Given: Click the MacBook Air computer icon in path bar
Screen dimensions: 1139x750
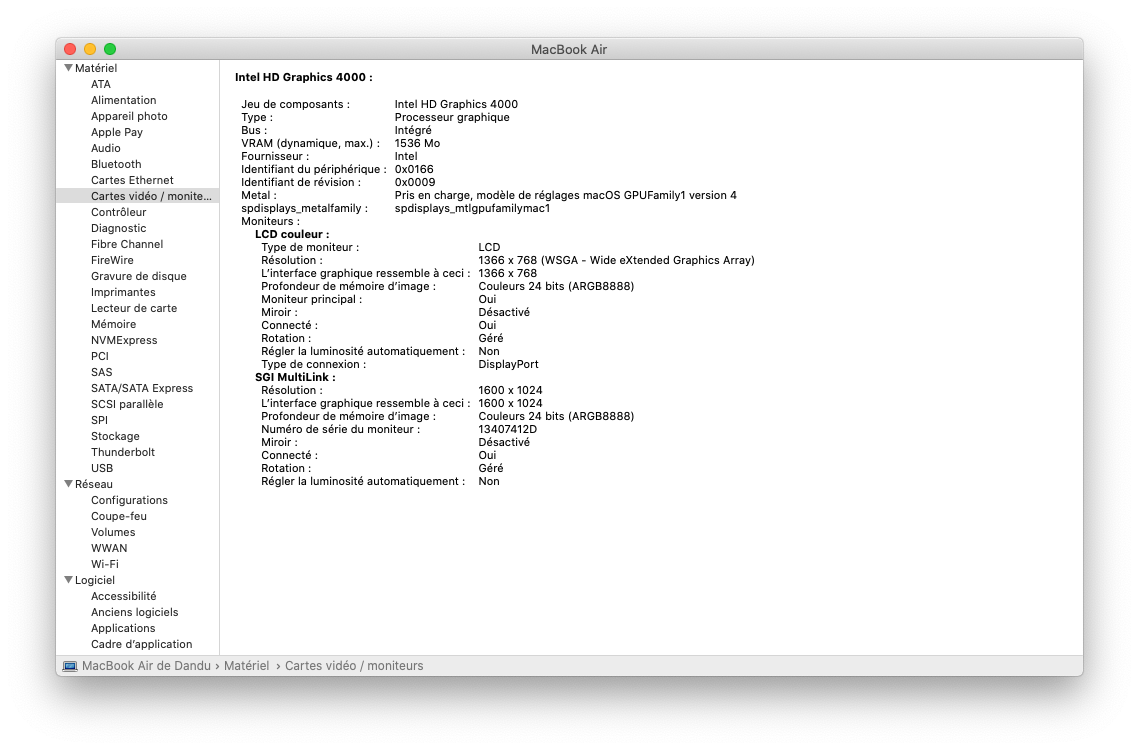Looking at the screenshot, I should [x=70, y=666].
